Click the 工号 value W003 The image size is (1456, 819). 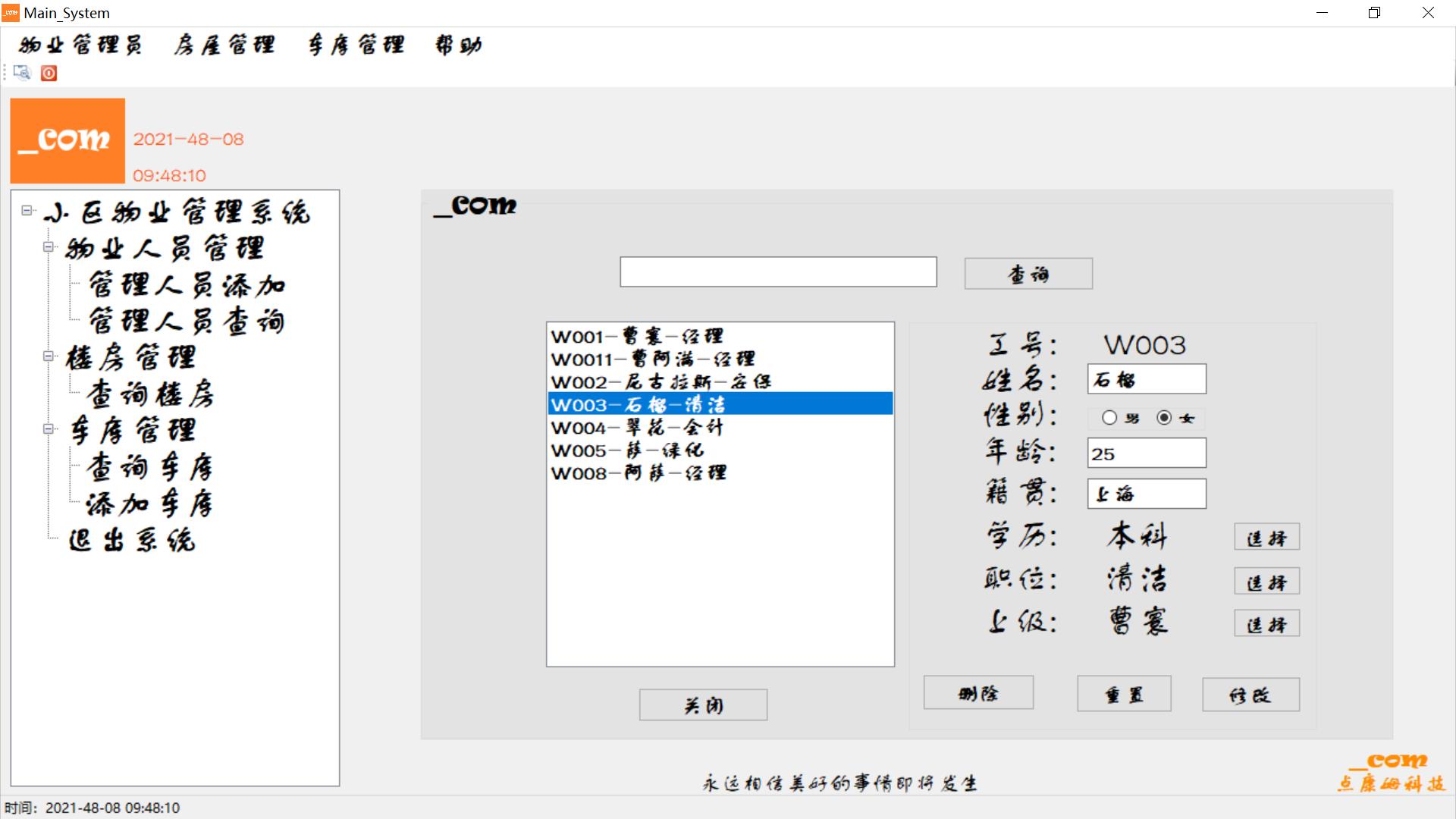pos(1144,345)
